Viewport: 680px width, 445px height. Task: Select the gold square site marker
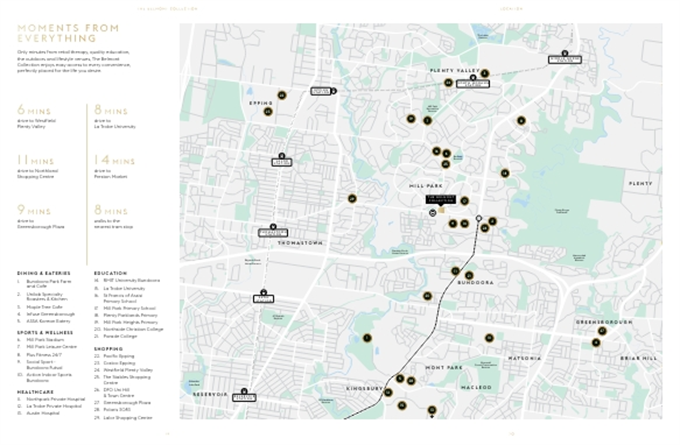pos(441,211)
